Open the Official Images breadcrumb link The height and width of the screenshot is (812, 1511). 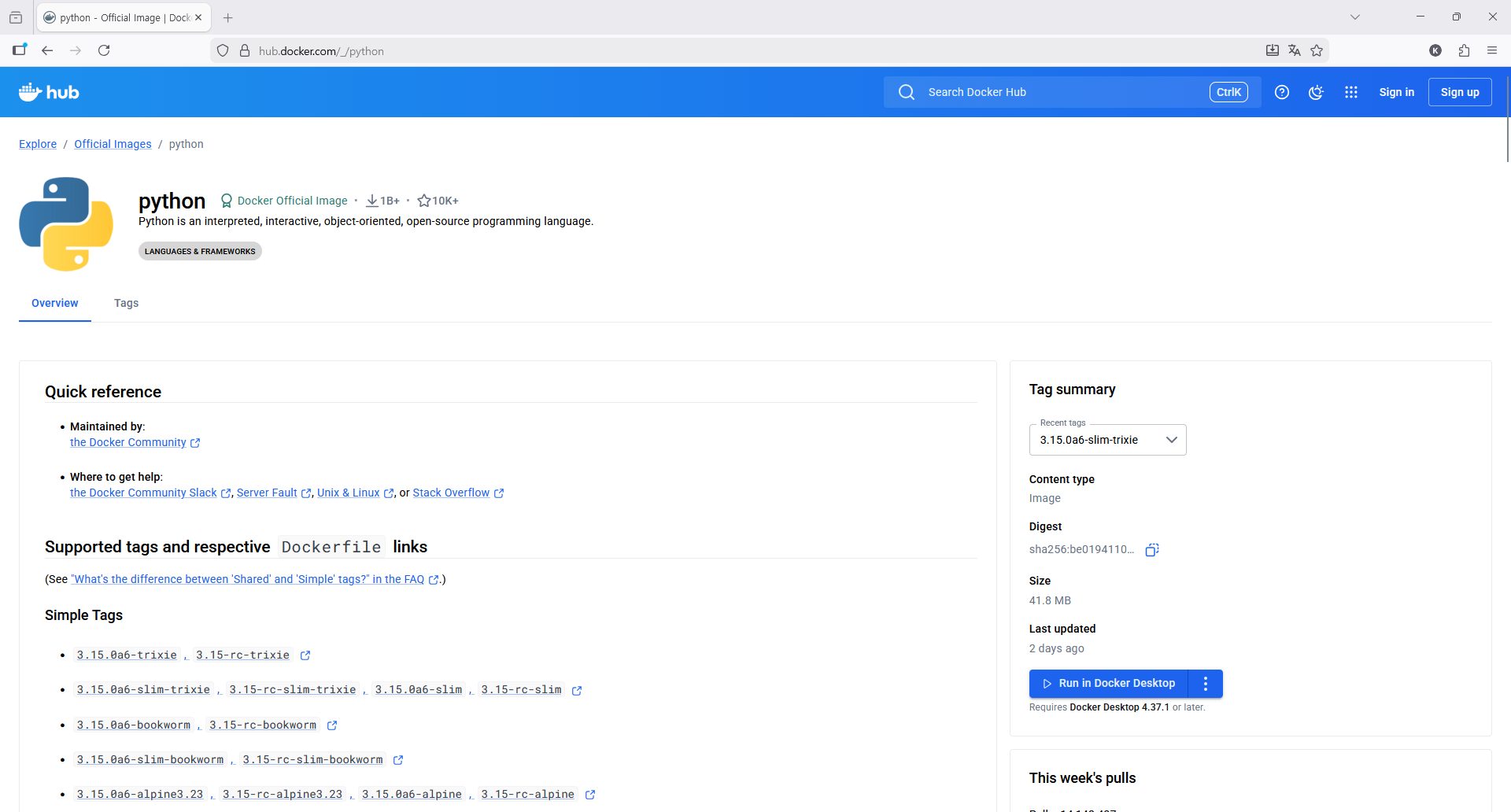coord(113,144)
